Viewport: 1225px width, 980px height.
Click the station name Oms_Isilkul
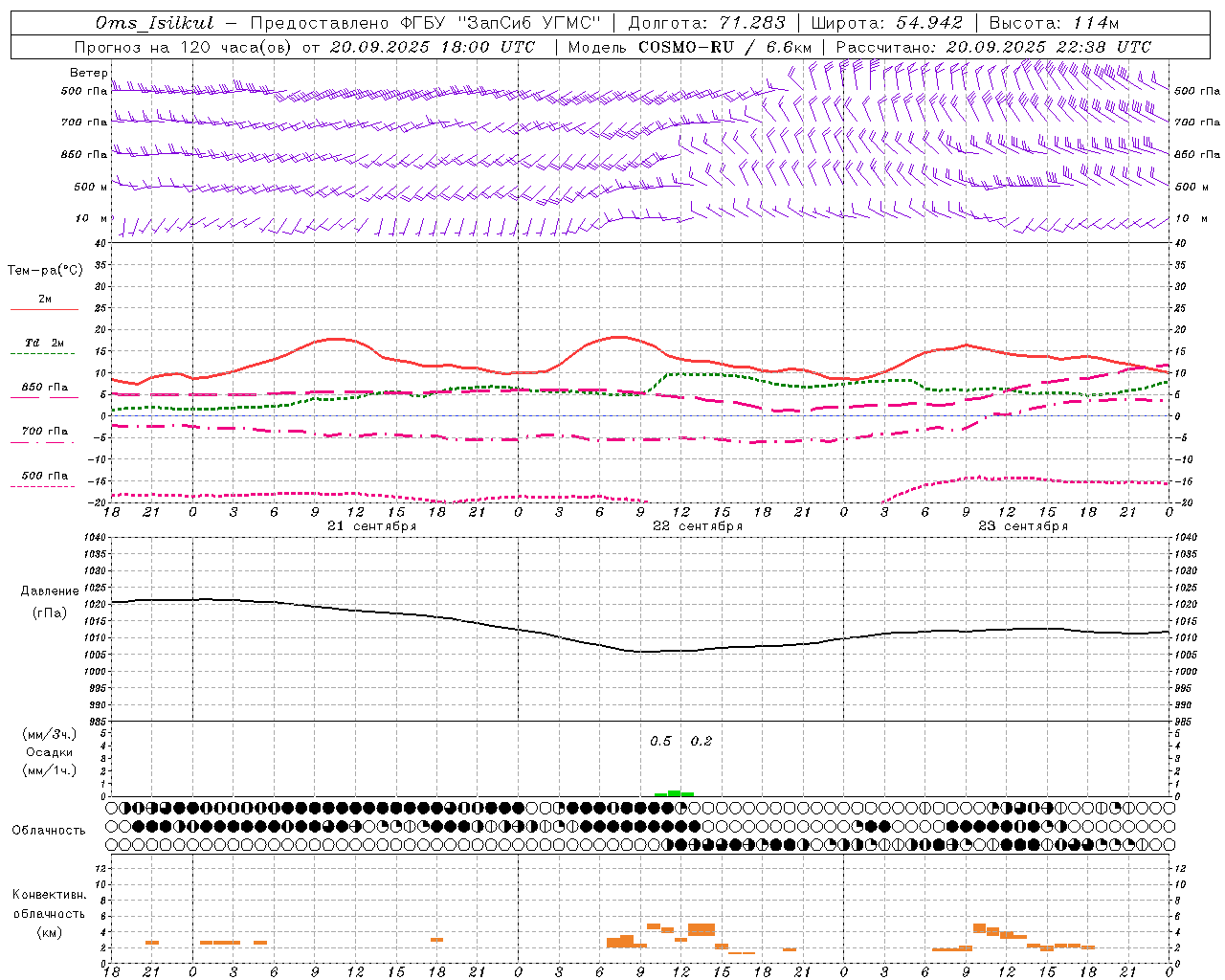point(155,23)
